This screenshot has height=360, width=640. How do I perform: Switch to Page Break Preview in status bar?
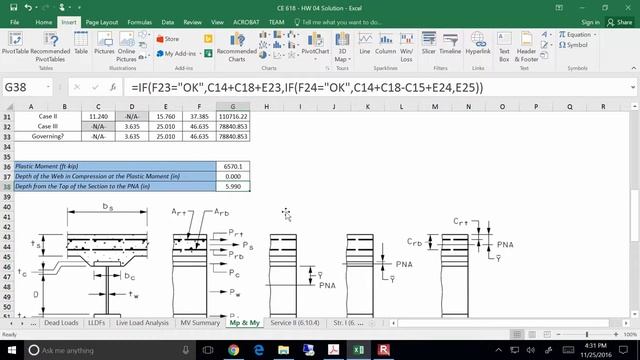(547, 334)
